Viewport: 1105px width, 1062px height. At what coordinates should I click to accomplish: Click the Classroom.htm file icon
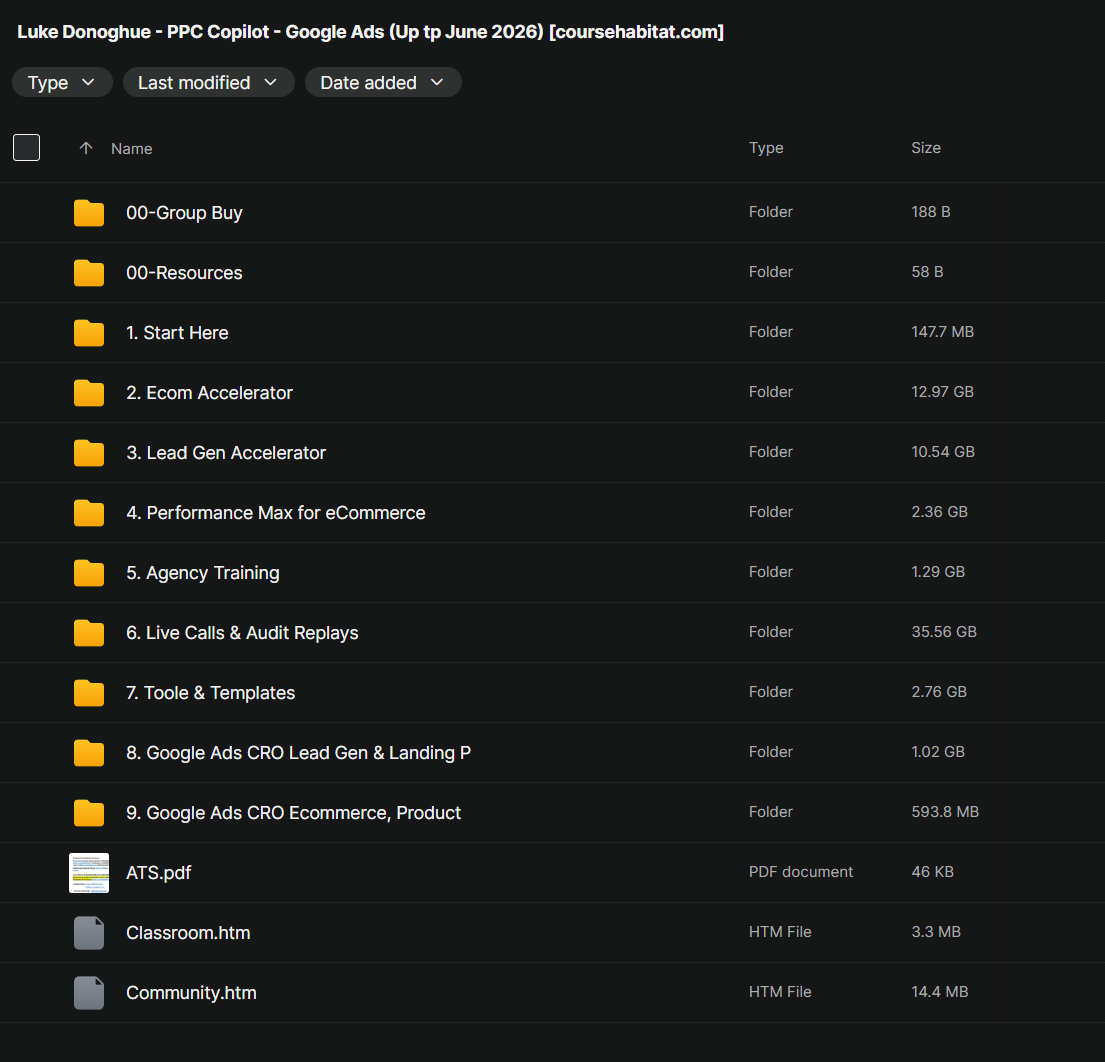click(89, 932)
